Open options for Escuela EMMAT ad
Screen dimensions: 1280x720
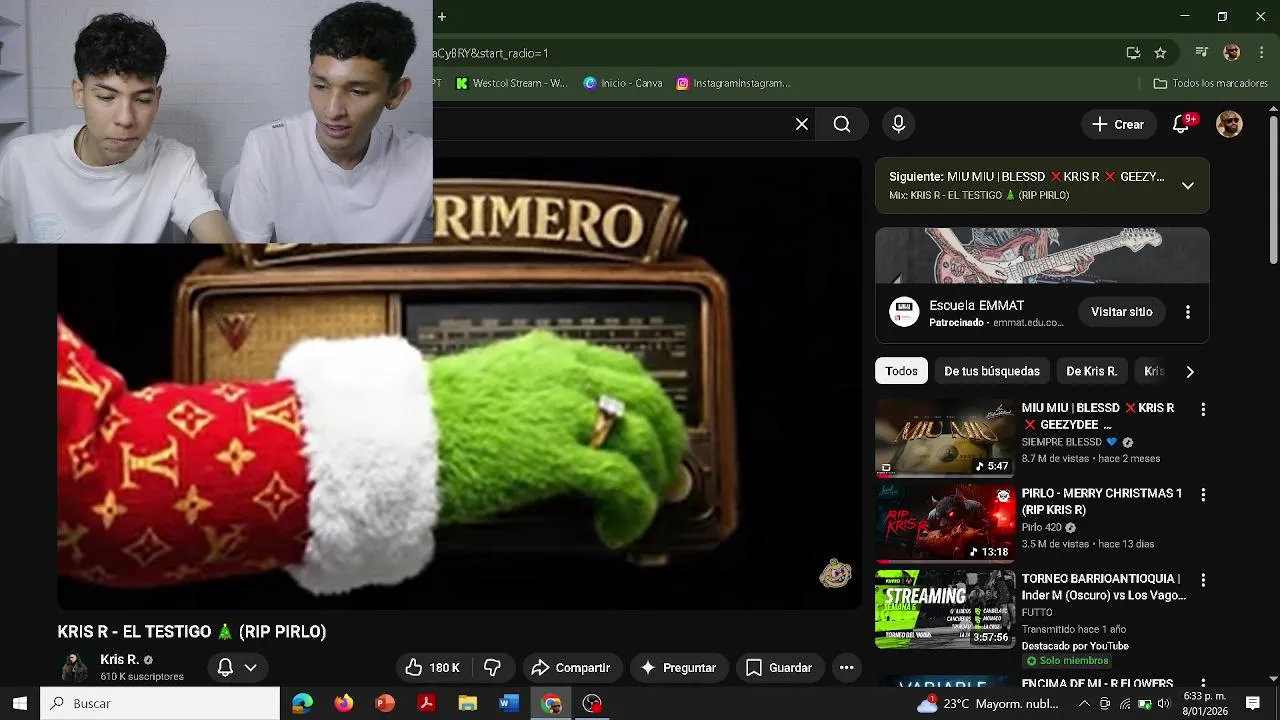(1188, 312)
